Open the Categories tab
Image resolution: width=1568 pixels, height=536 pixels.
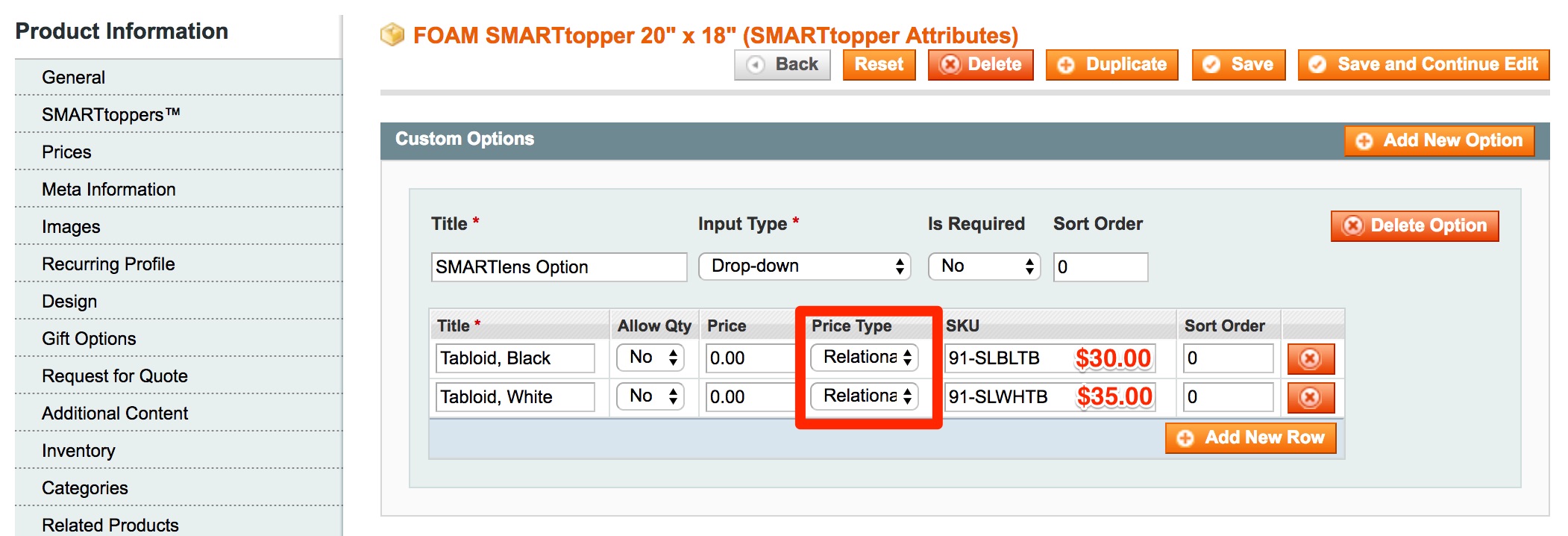(x=179, y=488)
